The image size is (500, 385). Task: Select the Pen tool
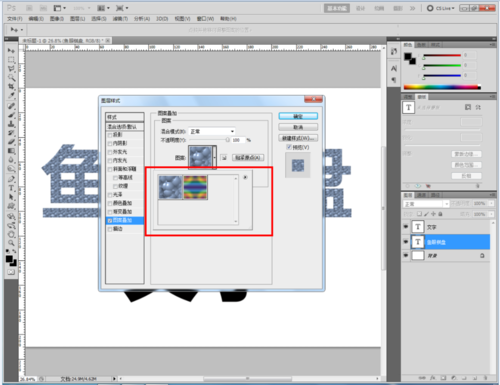[11, 179]
